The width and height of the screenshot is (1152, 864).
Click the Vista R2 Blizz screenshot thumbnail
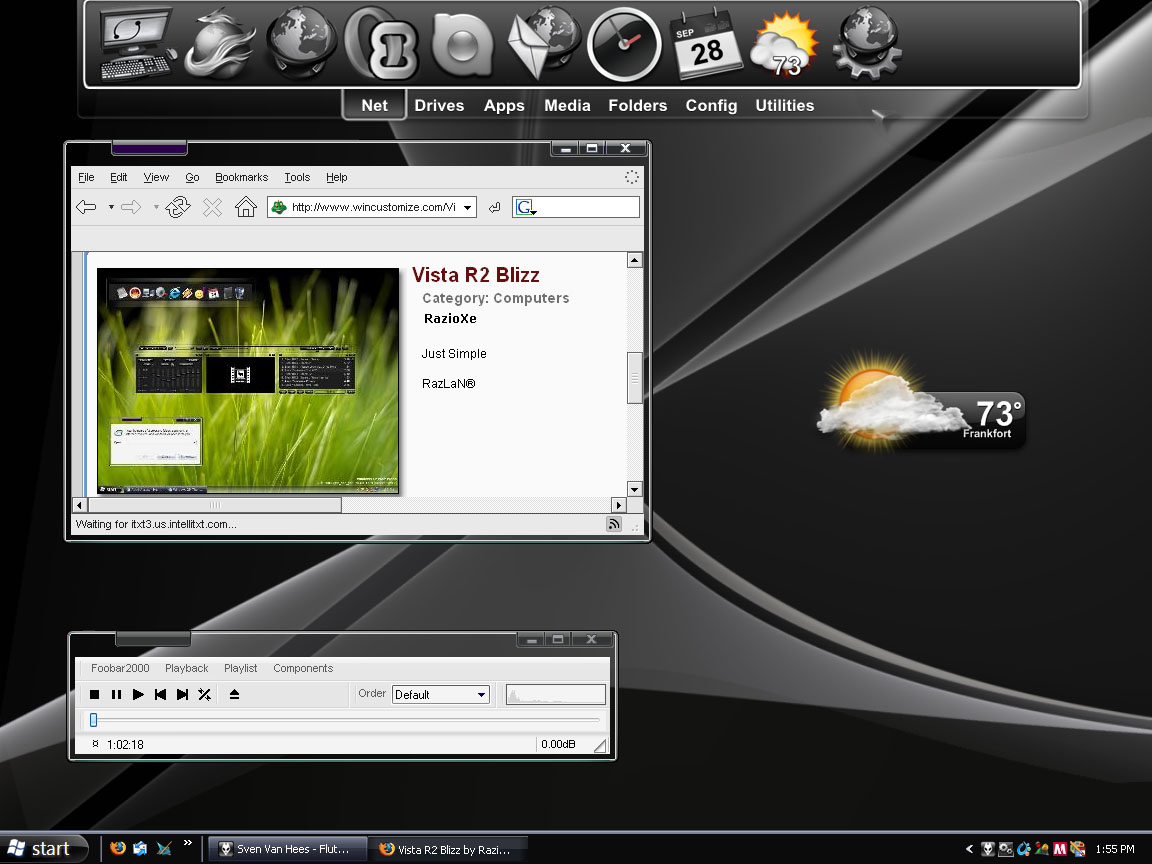click(x=248, y=381)
